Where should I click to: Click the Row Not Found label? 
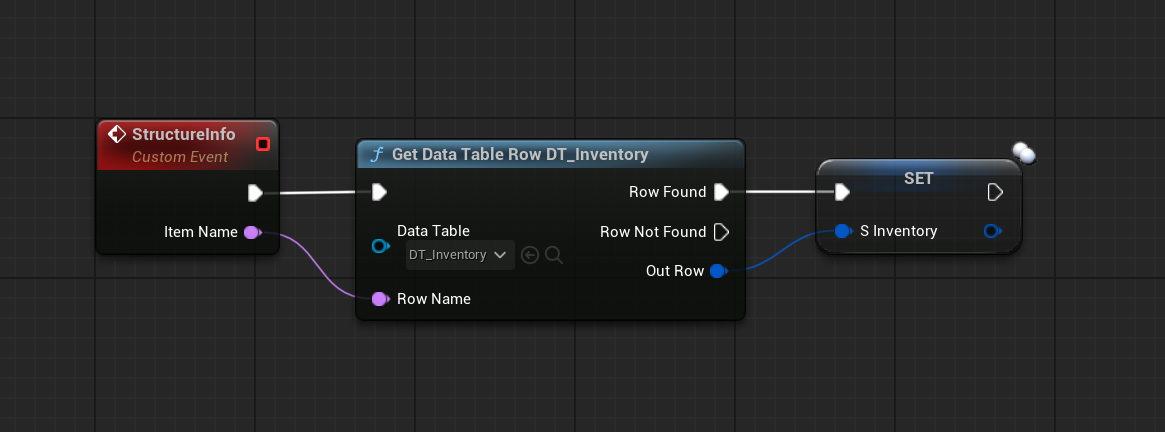click(653, 232)
